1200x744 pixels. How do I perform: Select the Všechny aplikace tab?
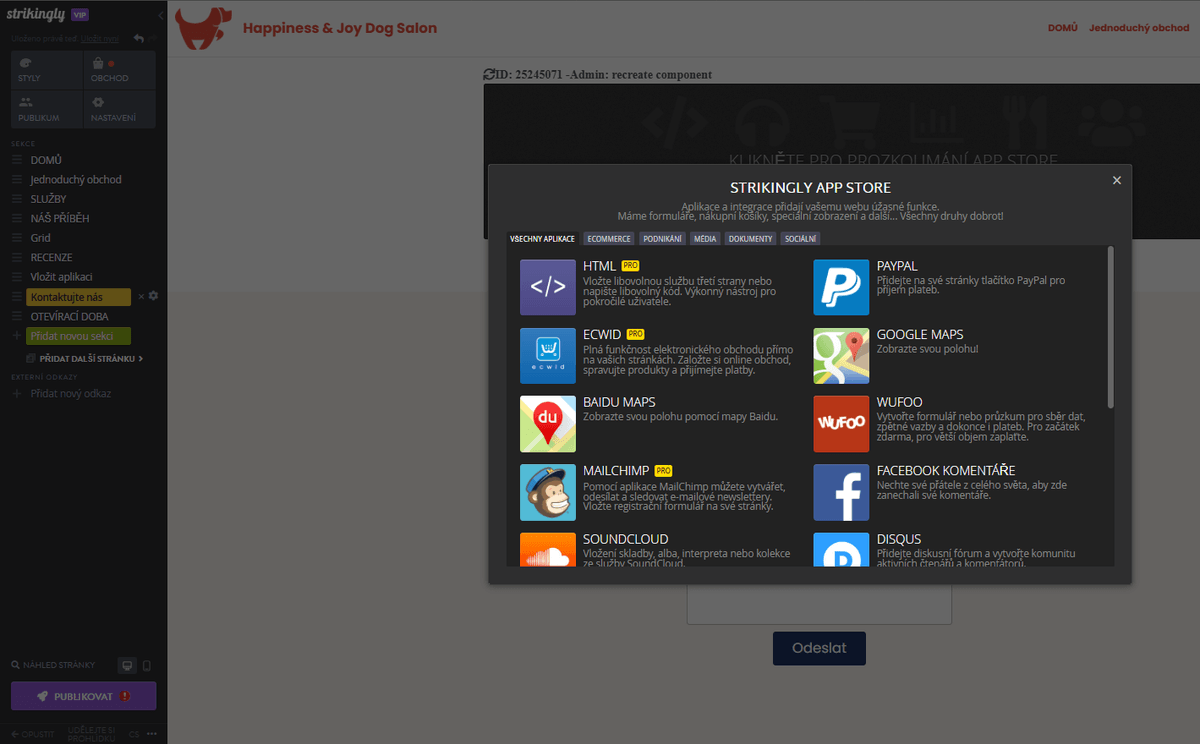pos(542,239)
